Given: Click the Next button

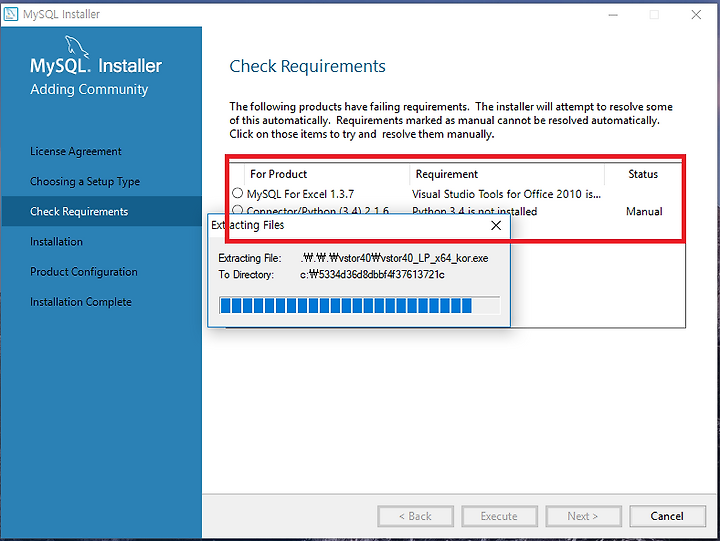Looking at the screenshot, I should pos(583,516).
